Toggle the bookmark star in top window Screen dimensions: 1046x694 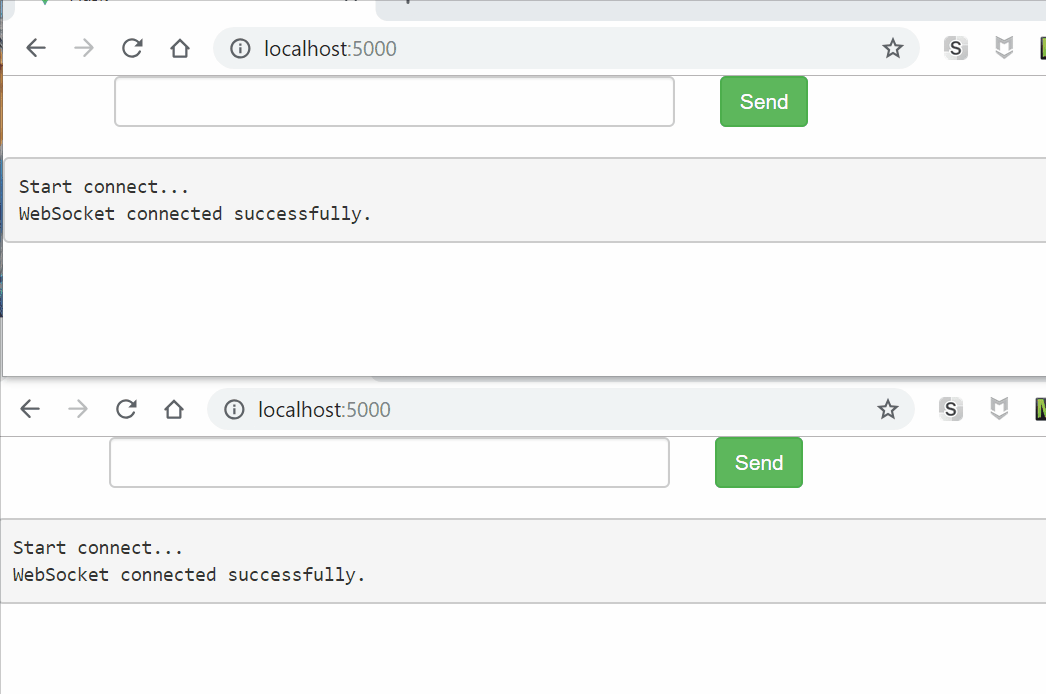tap(893, 47)
